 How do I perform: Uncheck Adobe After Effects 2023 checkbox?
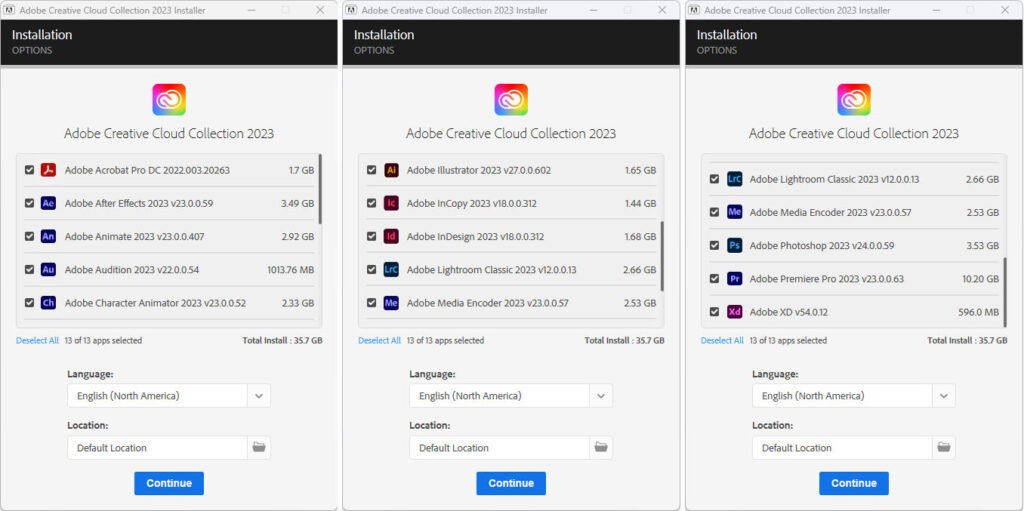point(29,203)
